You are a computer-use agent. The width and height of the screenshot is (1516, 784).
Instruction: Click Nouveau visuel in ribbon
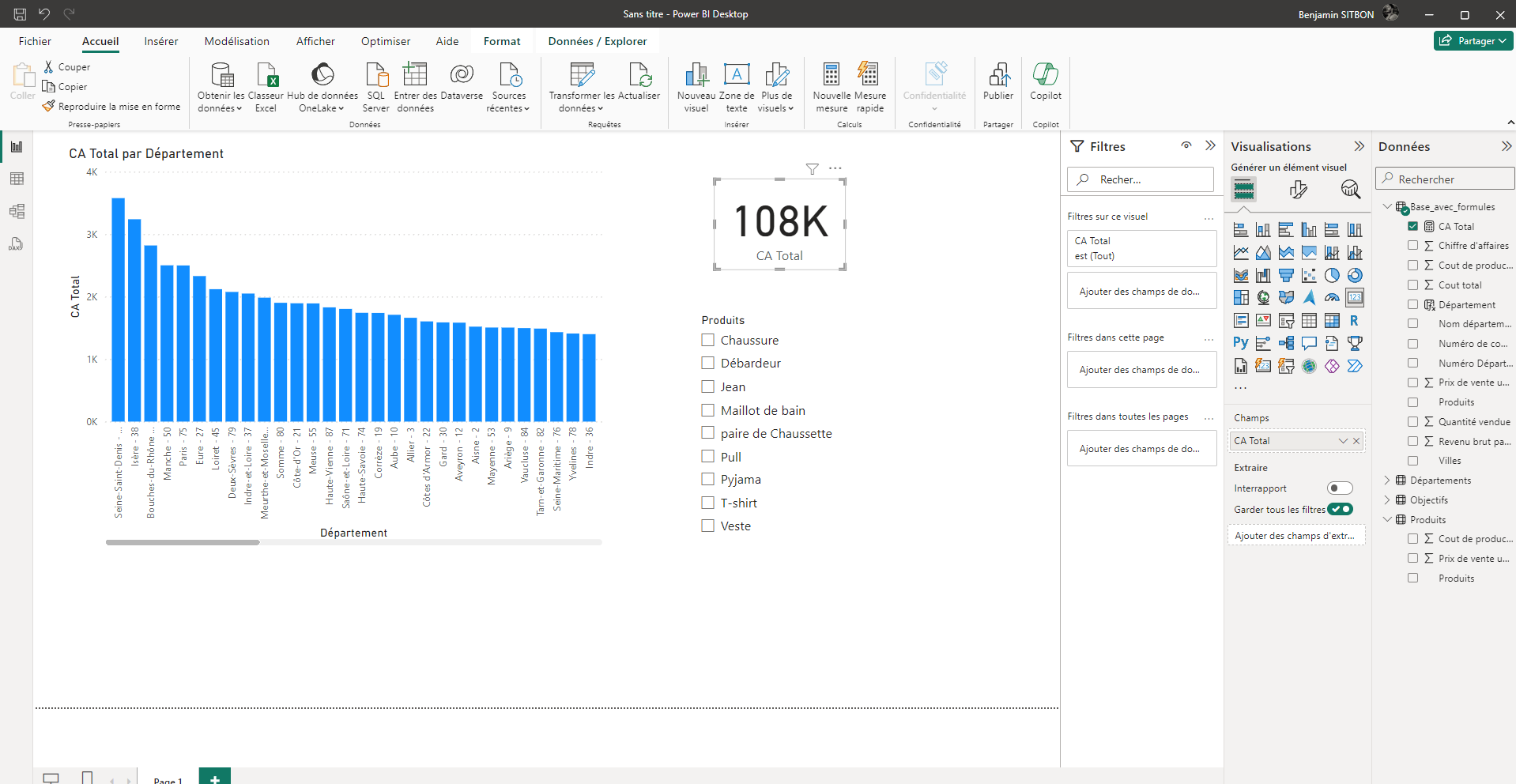(696, 88)
